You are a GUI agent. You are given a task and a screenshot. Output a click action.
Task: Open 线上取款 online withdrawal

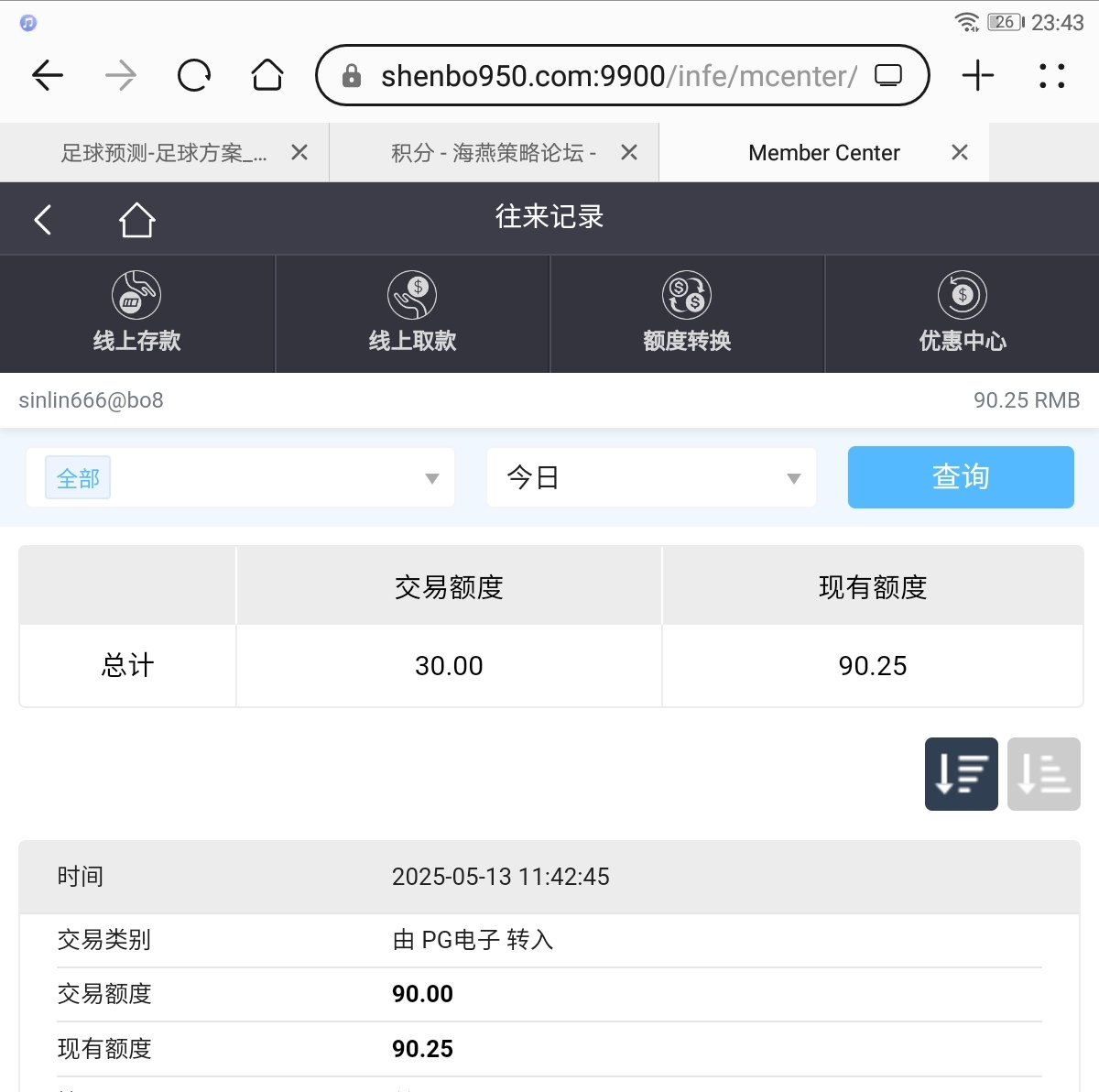tap(412, 313)
